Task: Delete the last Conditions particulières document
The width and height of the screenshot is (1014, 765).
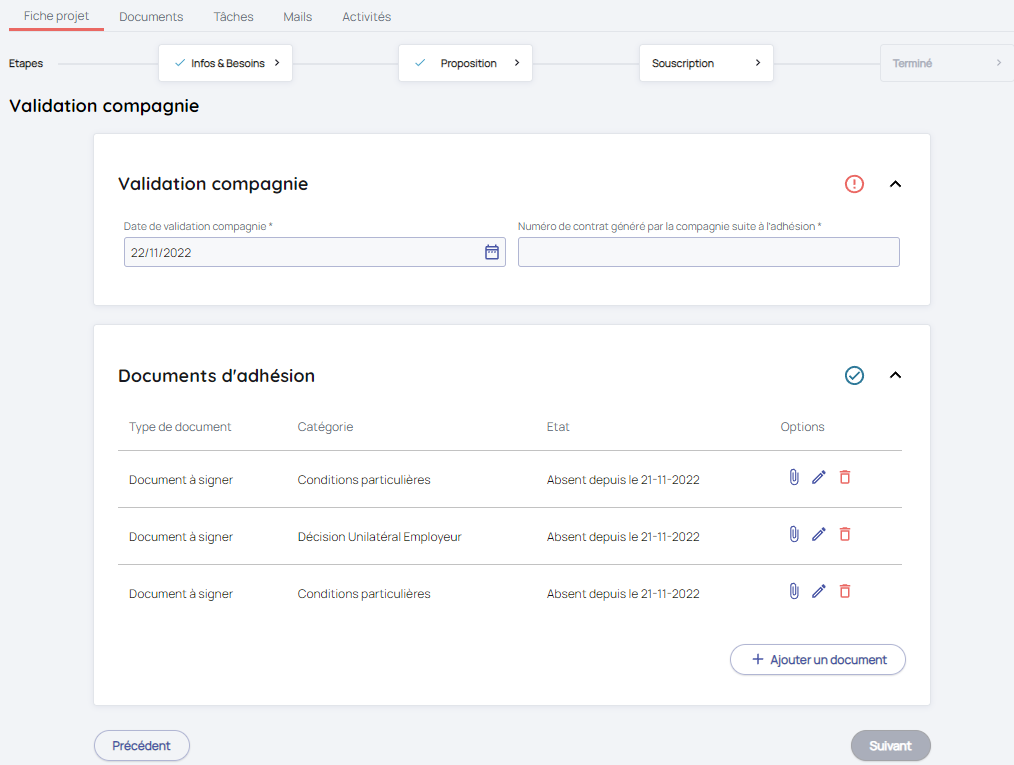Action: (845, 592)
